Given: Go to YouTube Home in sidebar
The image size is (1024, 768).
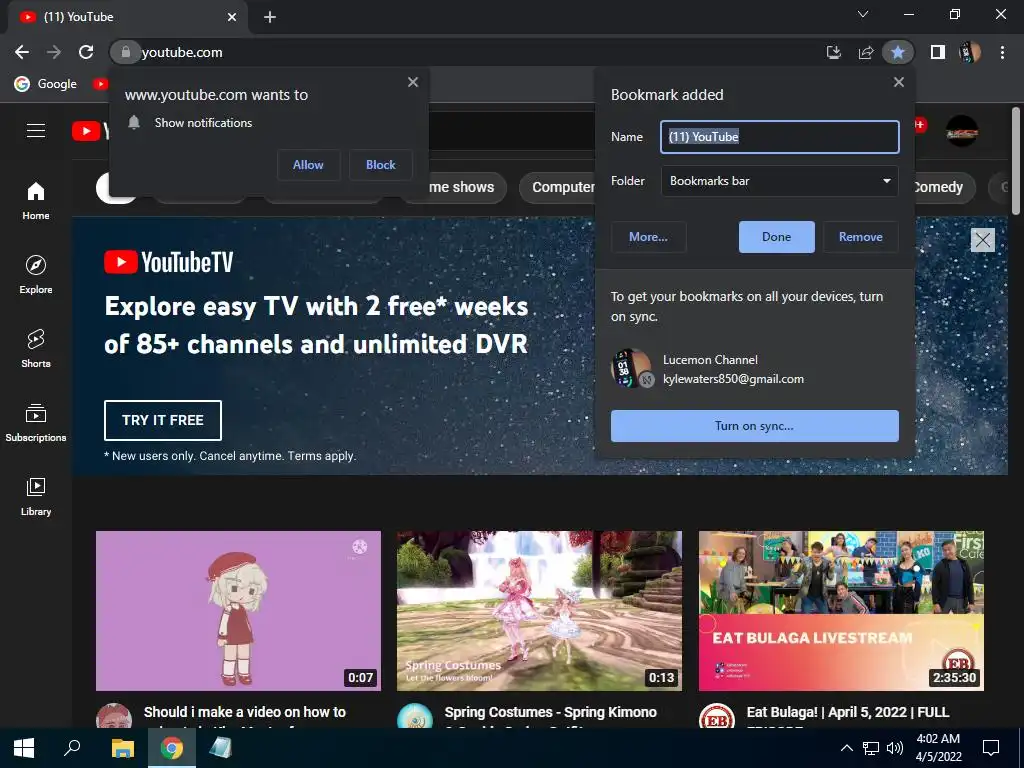Looking at the screenshot, I should point(36,200).
